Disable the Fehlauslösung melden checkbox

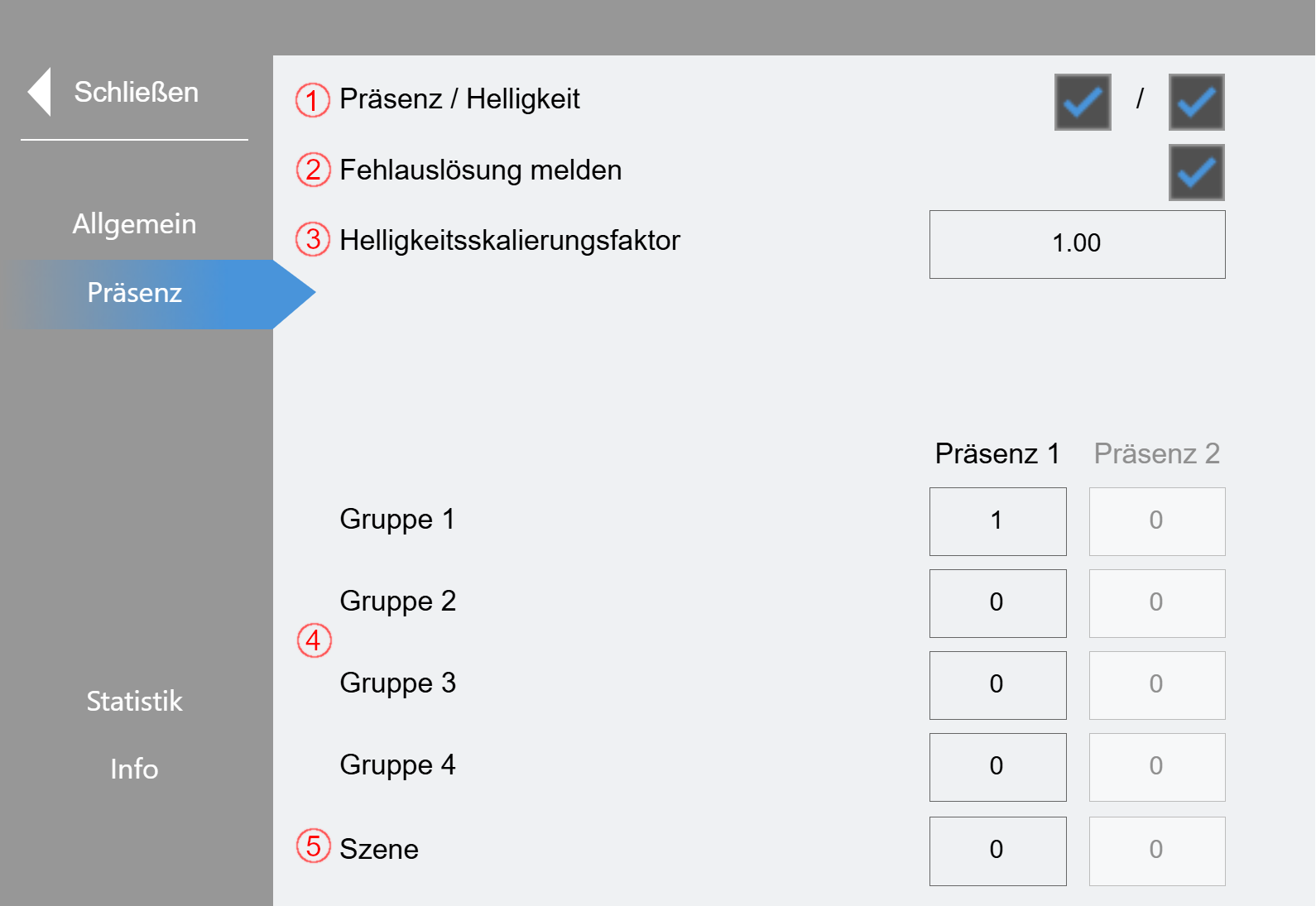[1197, 173]
